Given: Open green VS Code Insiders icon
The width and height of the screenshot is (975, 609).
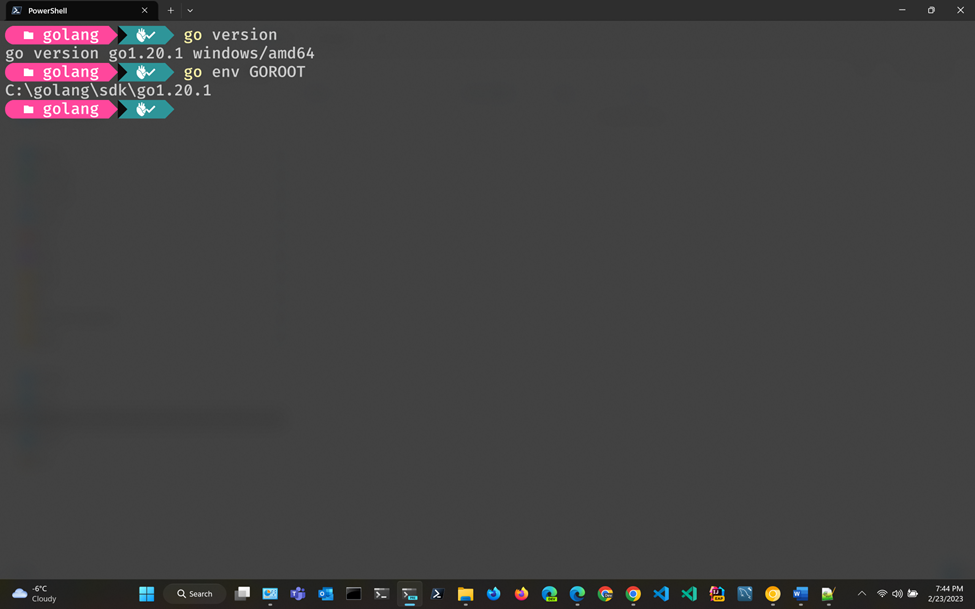Looking at the screenshot, I should point(689,593).
